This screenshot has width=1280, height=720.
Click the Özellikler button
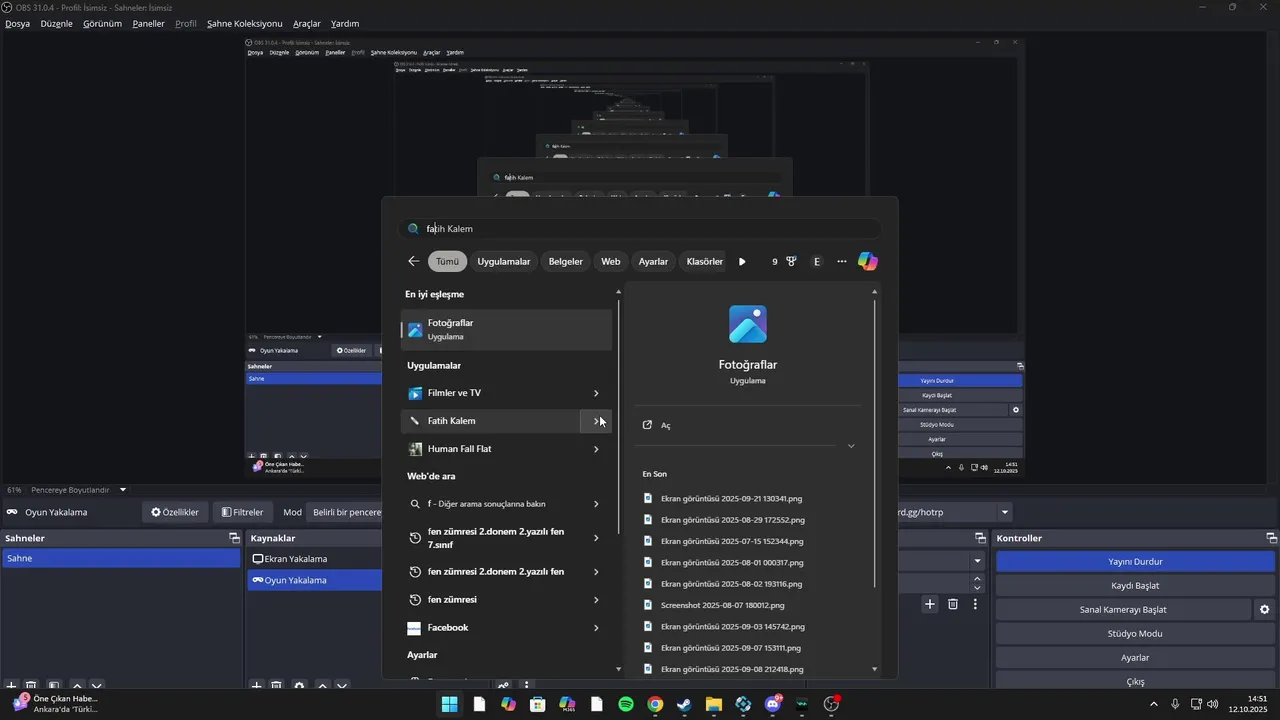[175, 512]
